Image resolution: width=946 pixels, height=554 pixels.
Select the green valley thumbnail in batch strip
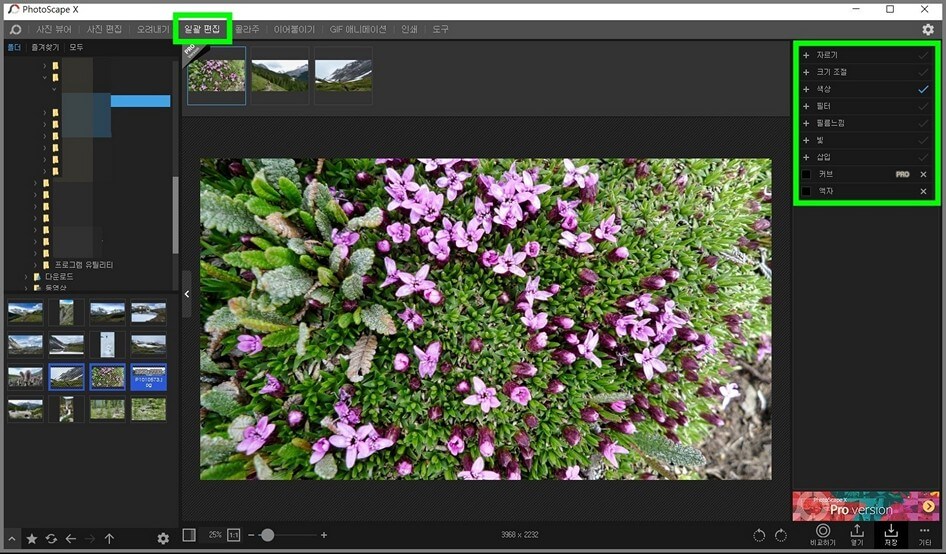(x=280, y=75)
